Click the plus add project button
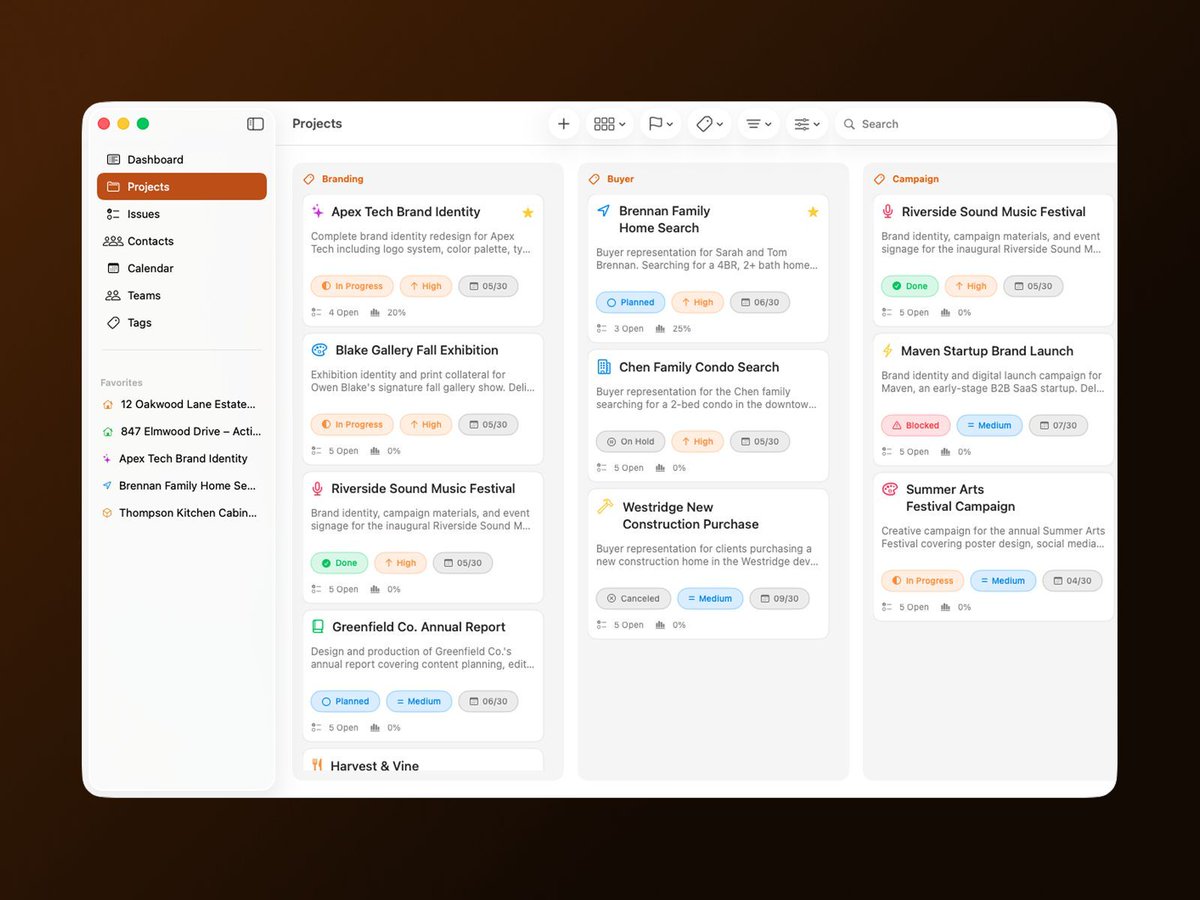This screenshot has height=900, width=1200. pyautogui.click(x=564, y=124)
